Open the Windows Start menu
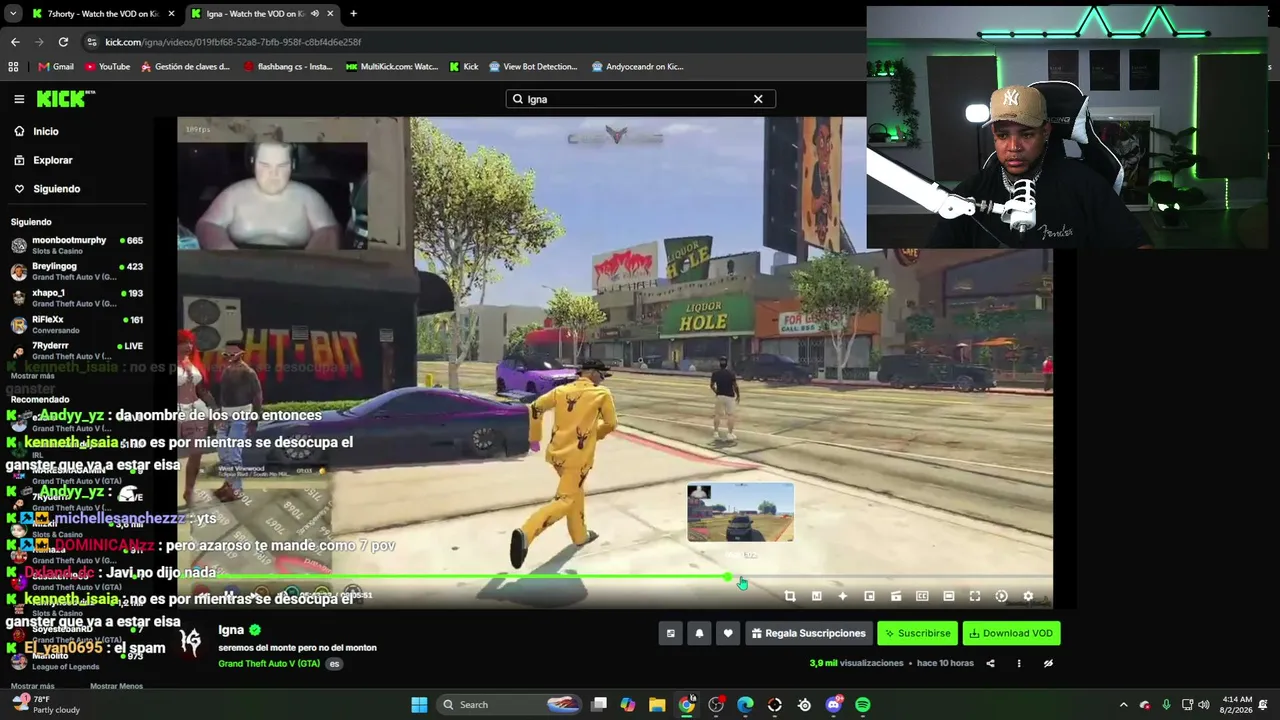Image resolution: width=1280 pixels, height=720 pixels. tap(419, 705)
